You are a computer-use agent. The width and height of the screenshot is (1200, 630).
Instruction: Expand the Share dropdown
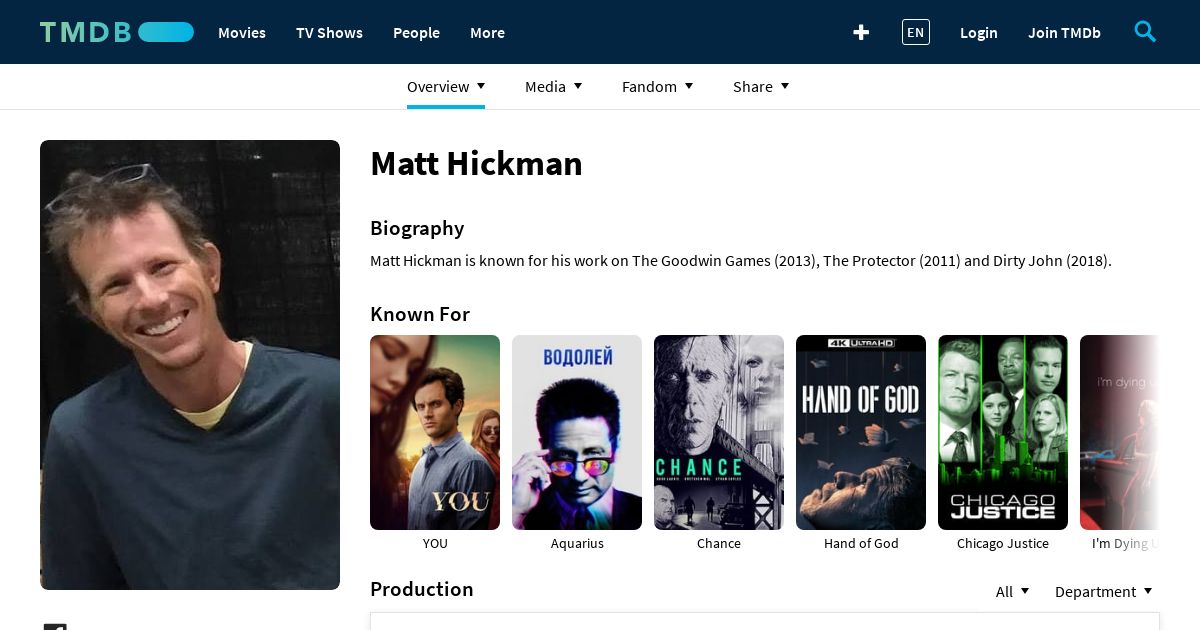tap(761, 87)
